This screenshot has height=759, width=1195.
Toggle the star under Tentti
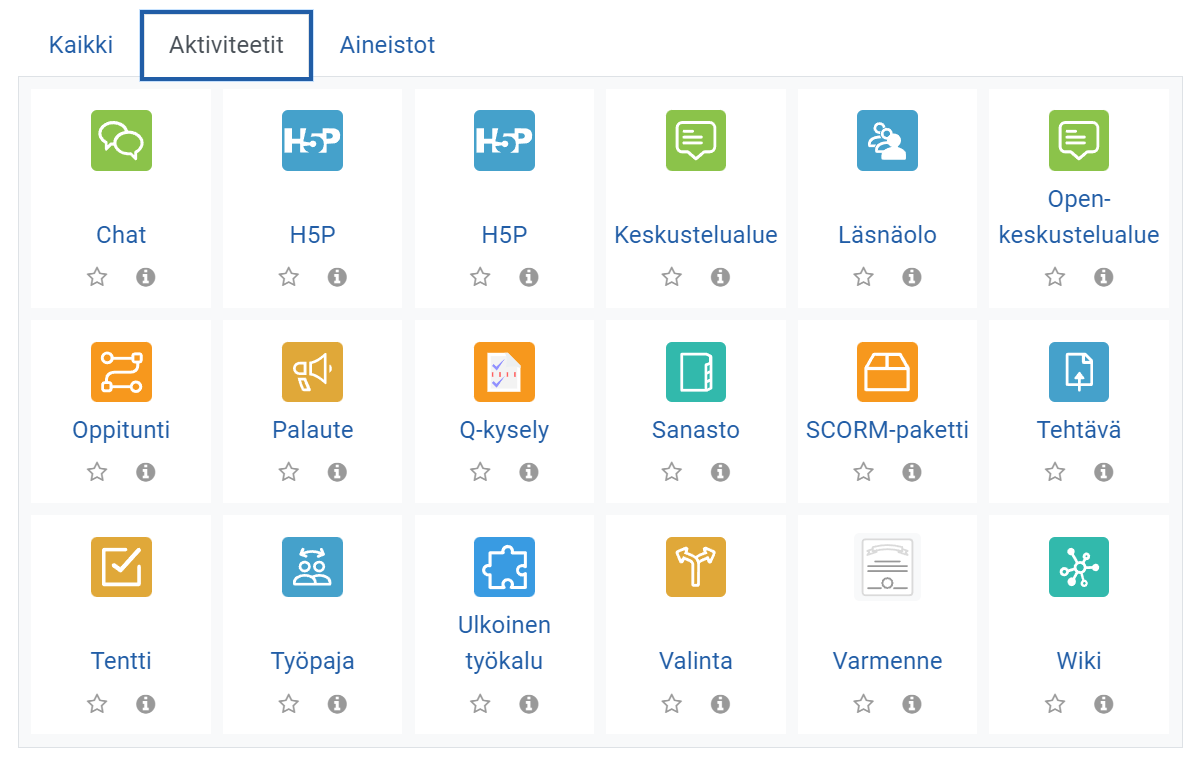(97, 703)
